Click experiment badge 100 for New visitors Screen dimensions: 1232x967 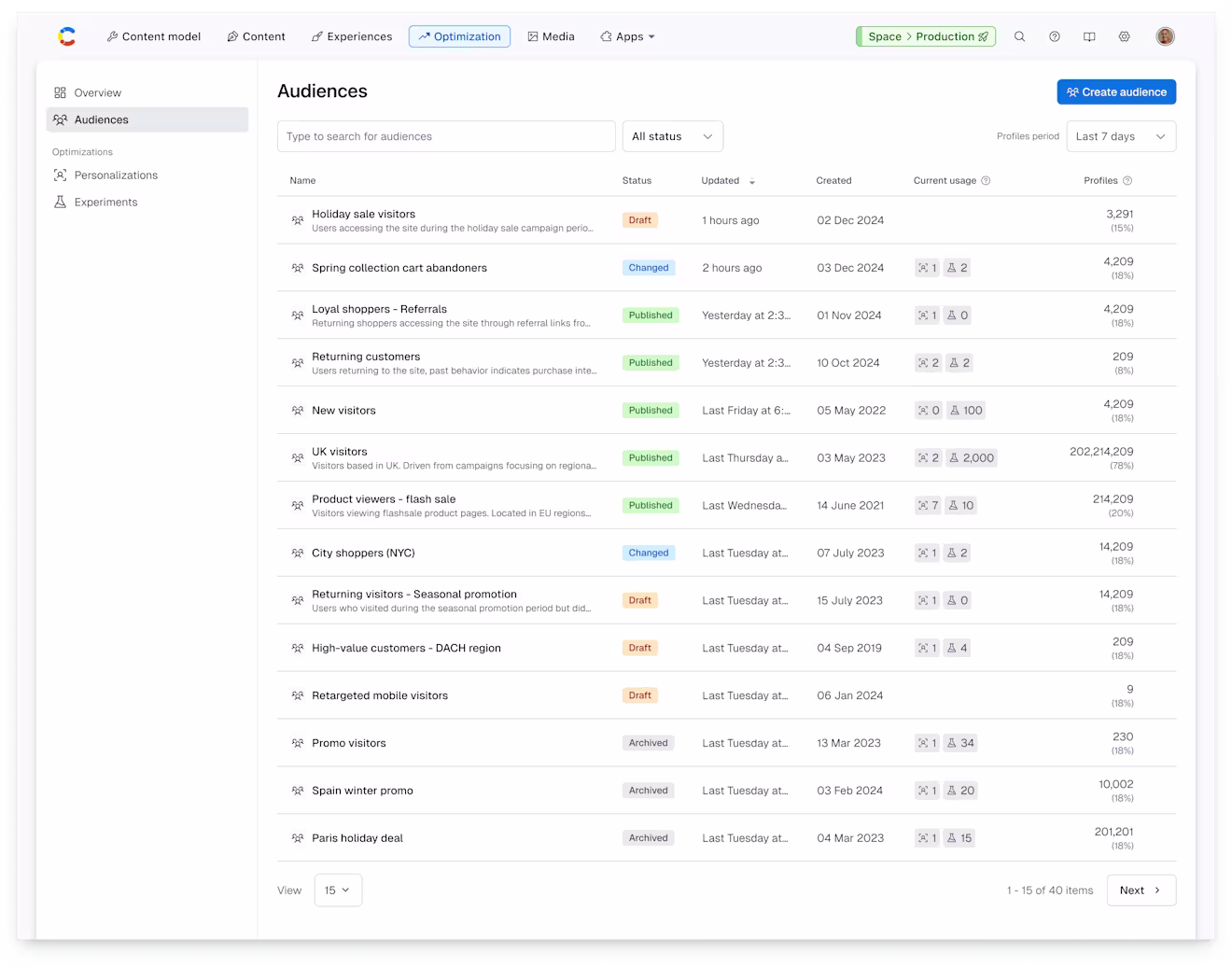tap(966, 411)
